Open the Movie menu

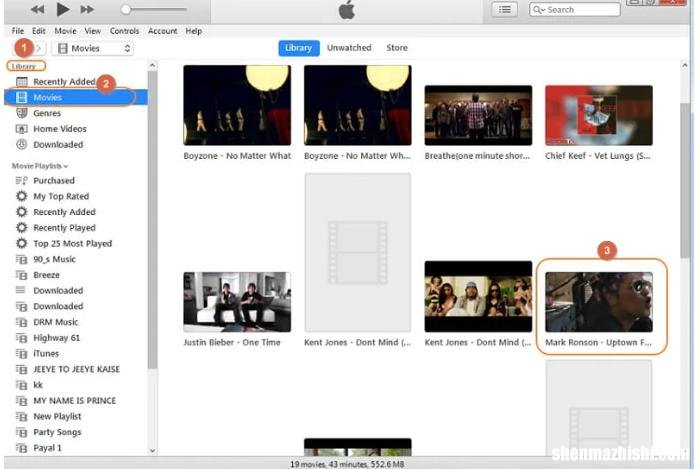pos(65,31)
